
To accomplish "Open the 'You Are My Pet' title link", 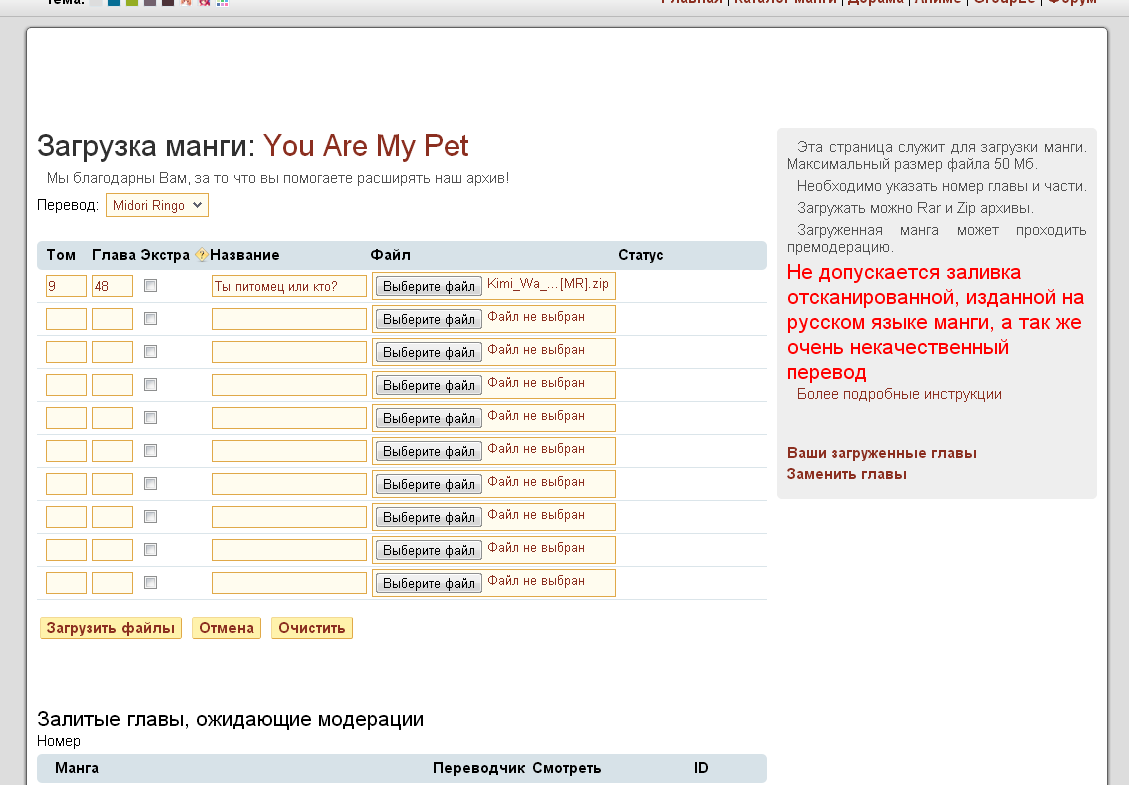I will click(x=366, y=146).
